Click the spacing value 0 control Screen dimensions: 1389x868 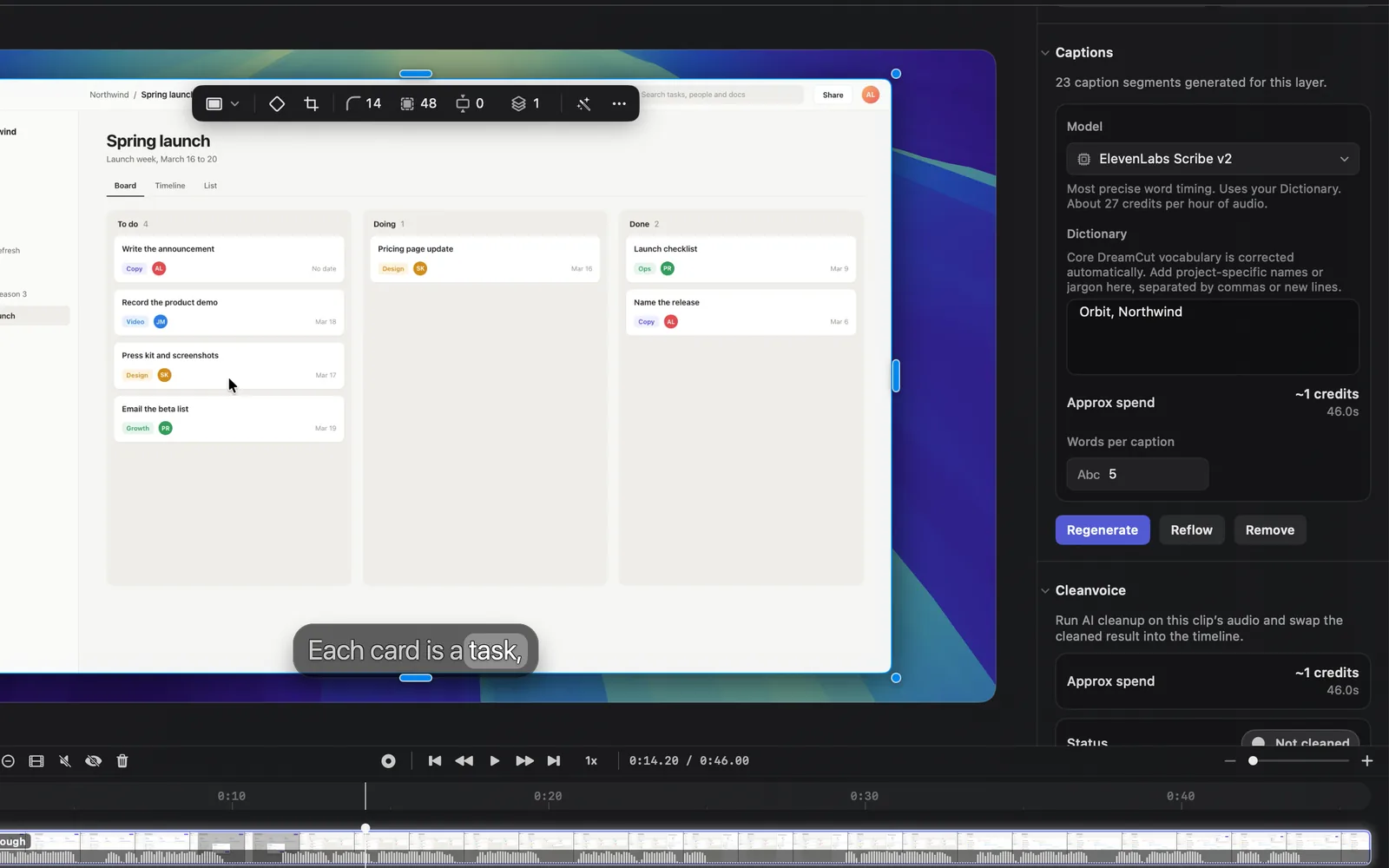(470, 103)
